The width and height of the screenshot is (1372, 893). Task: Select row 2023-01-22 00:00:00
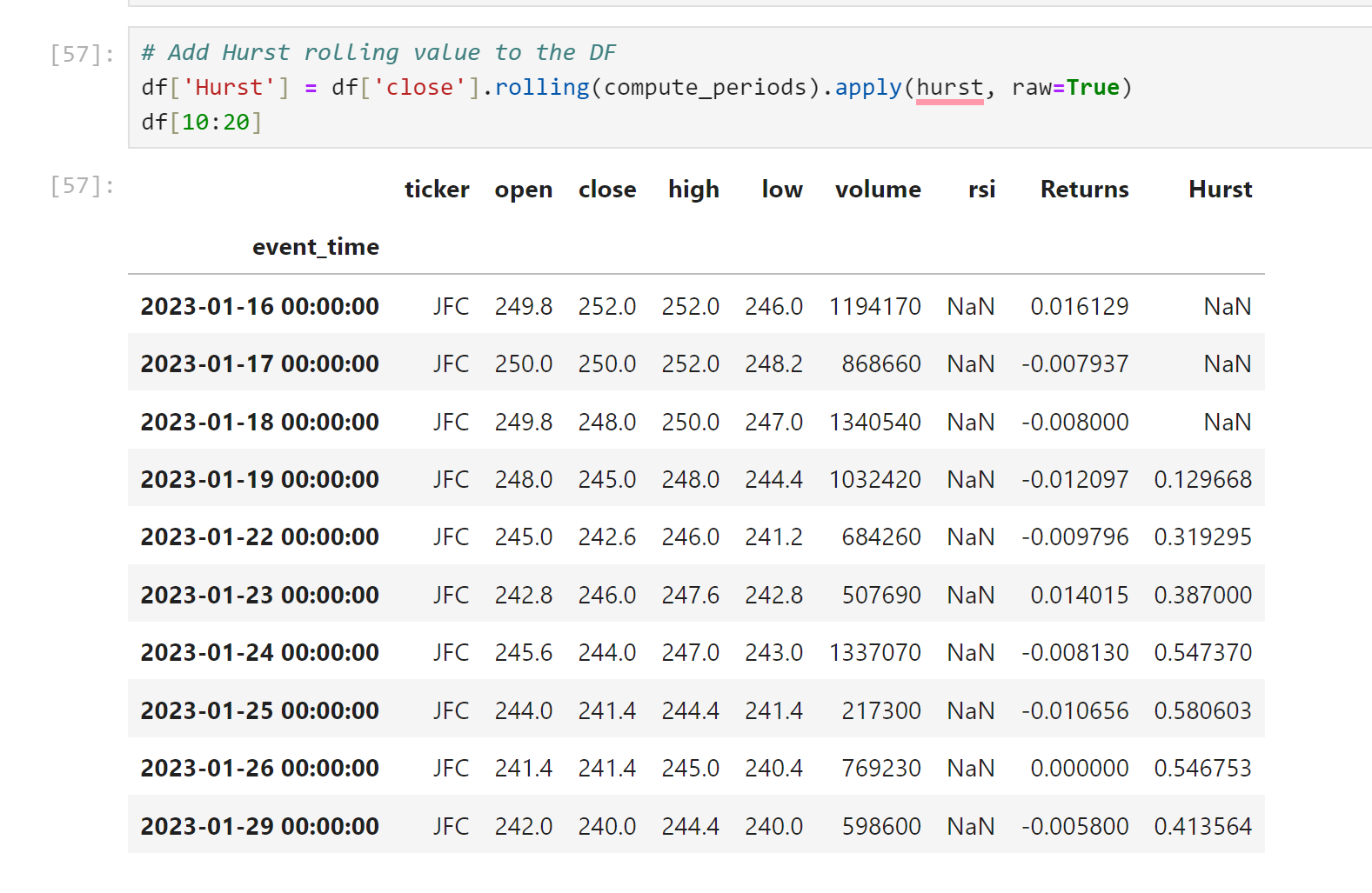tap(696, 536)
